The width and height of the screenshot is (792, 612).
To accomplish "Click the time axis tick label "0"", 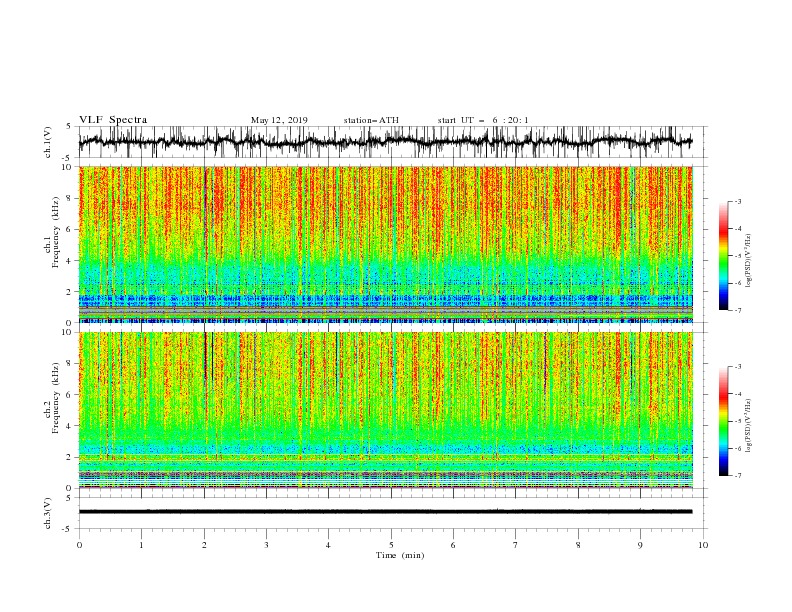I will click(79, 545).
